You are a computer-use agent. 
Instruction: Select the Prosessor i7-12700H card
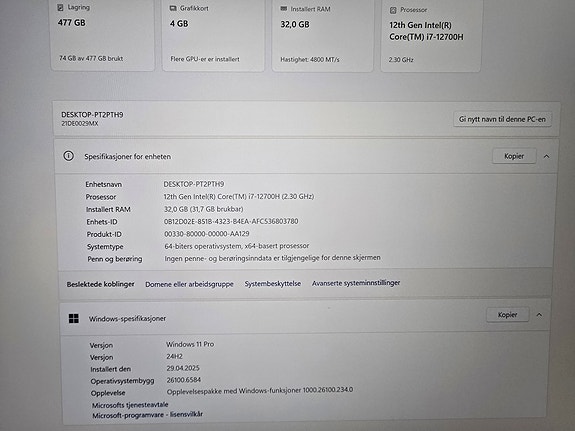pyautogui.click(x=431, y=36)
